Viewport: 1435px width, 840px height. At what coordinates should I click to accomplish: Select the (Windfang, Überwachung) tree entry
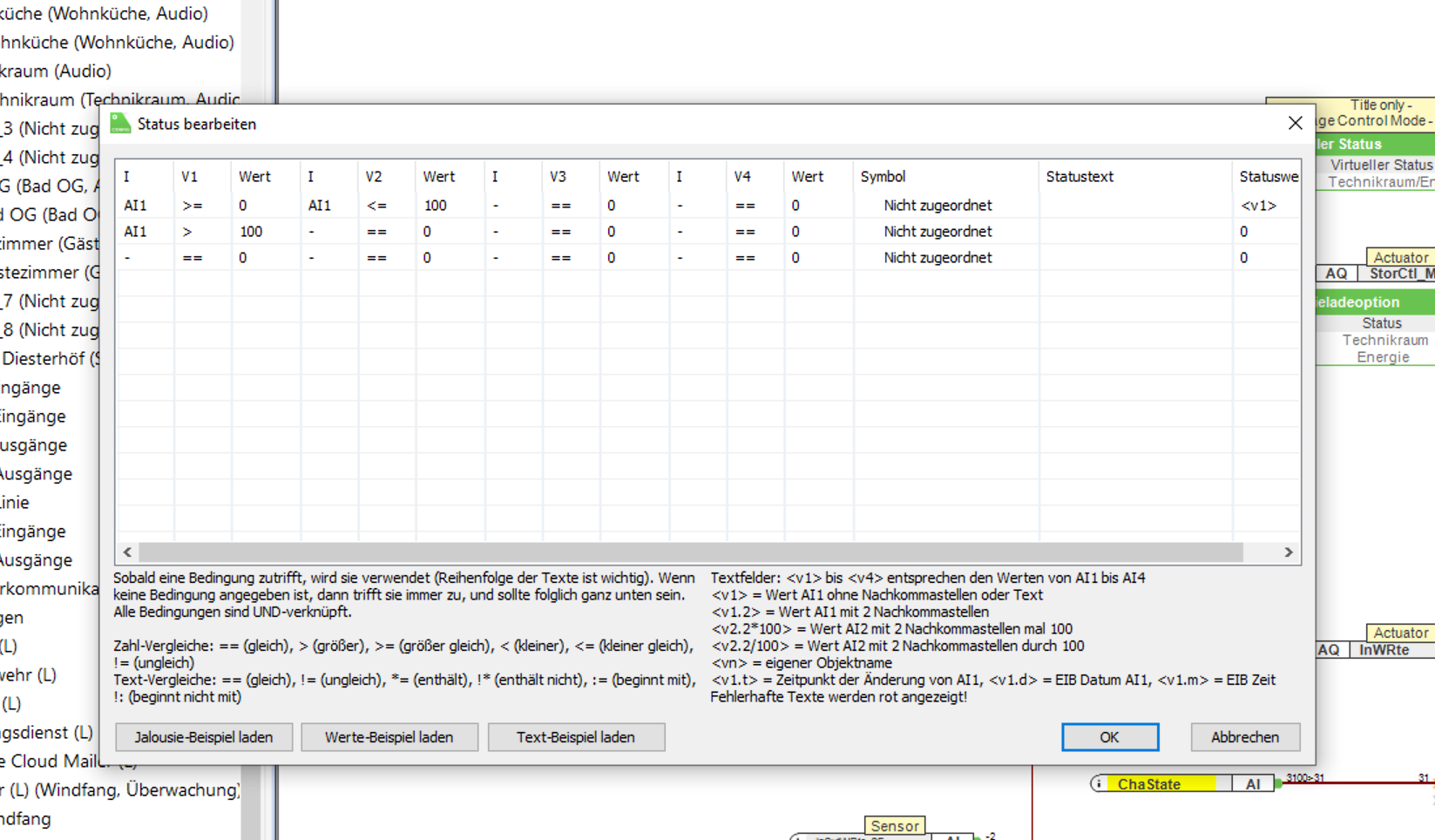[120, 789]
